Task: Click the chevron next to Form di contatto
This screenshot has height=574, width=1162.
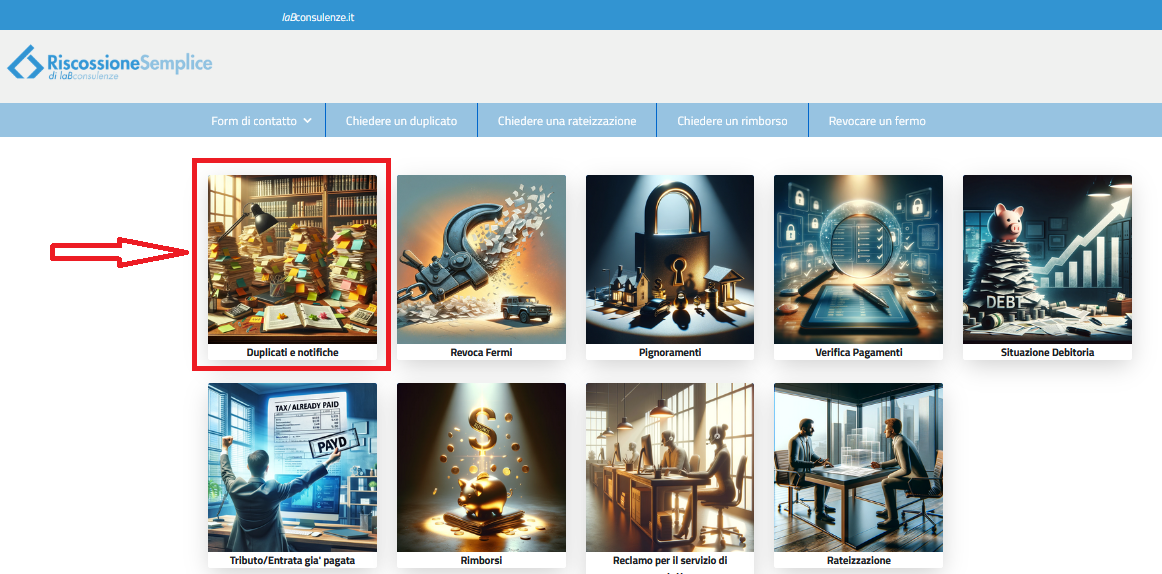Action: pos(308,121)
